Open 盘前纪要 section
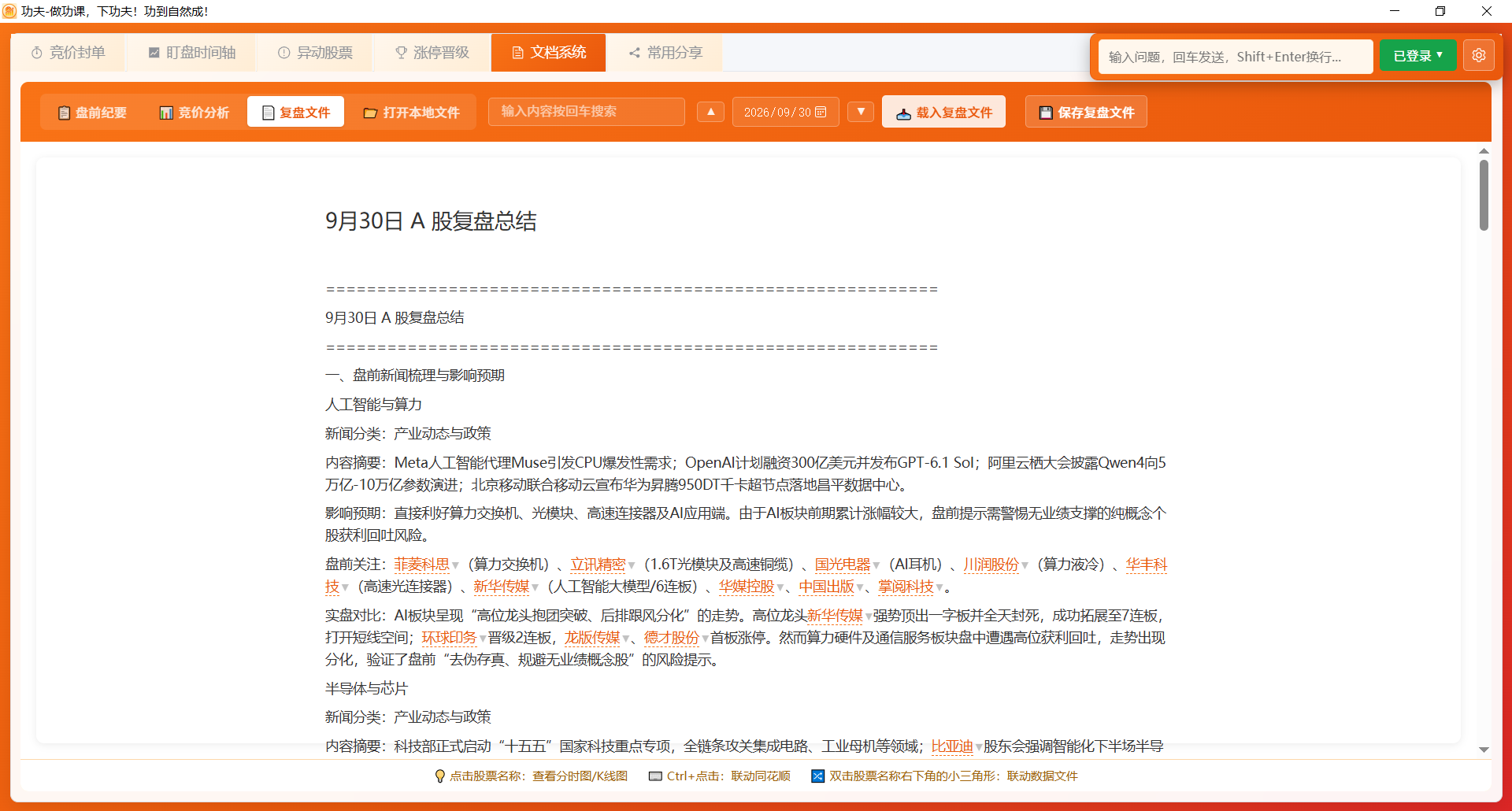The image size is (1512, 811). point(92,113)
